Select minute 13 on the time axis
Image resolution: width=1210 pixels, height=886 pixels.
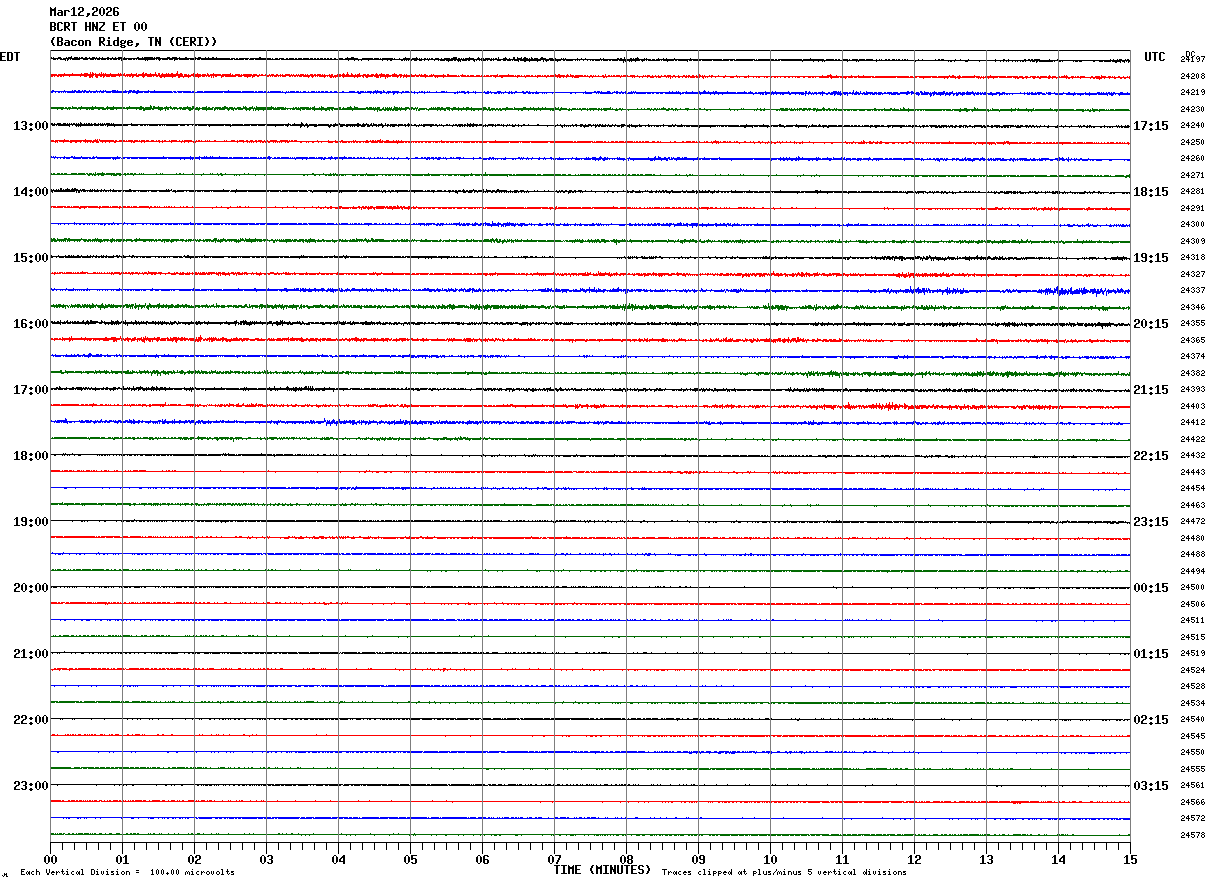click(x=986, y=859)
